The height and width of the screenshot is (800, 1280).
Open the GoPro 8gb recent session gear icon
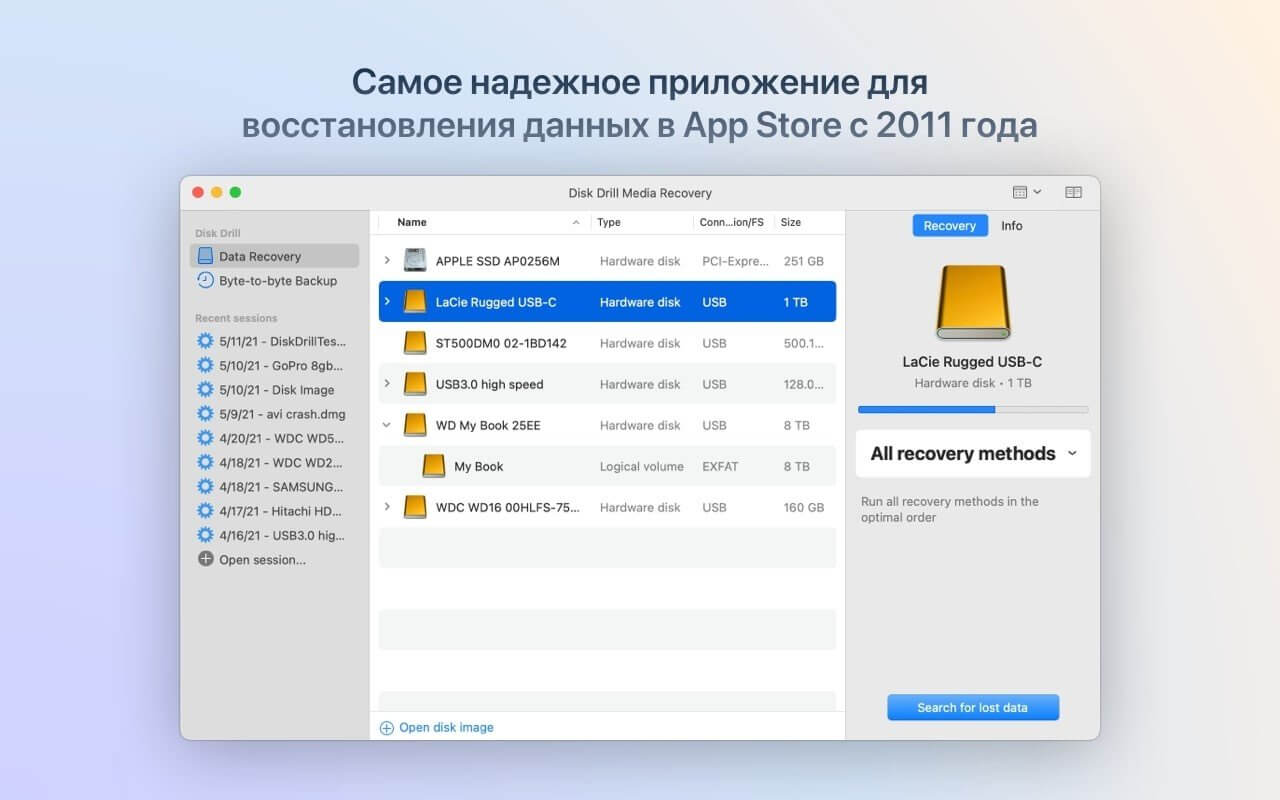pos(204,366)
